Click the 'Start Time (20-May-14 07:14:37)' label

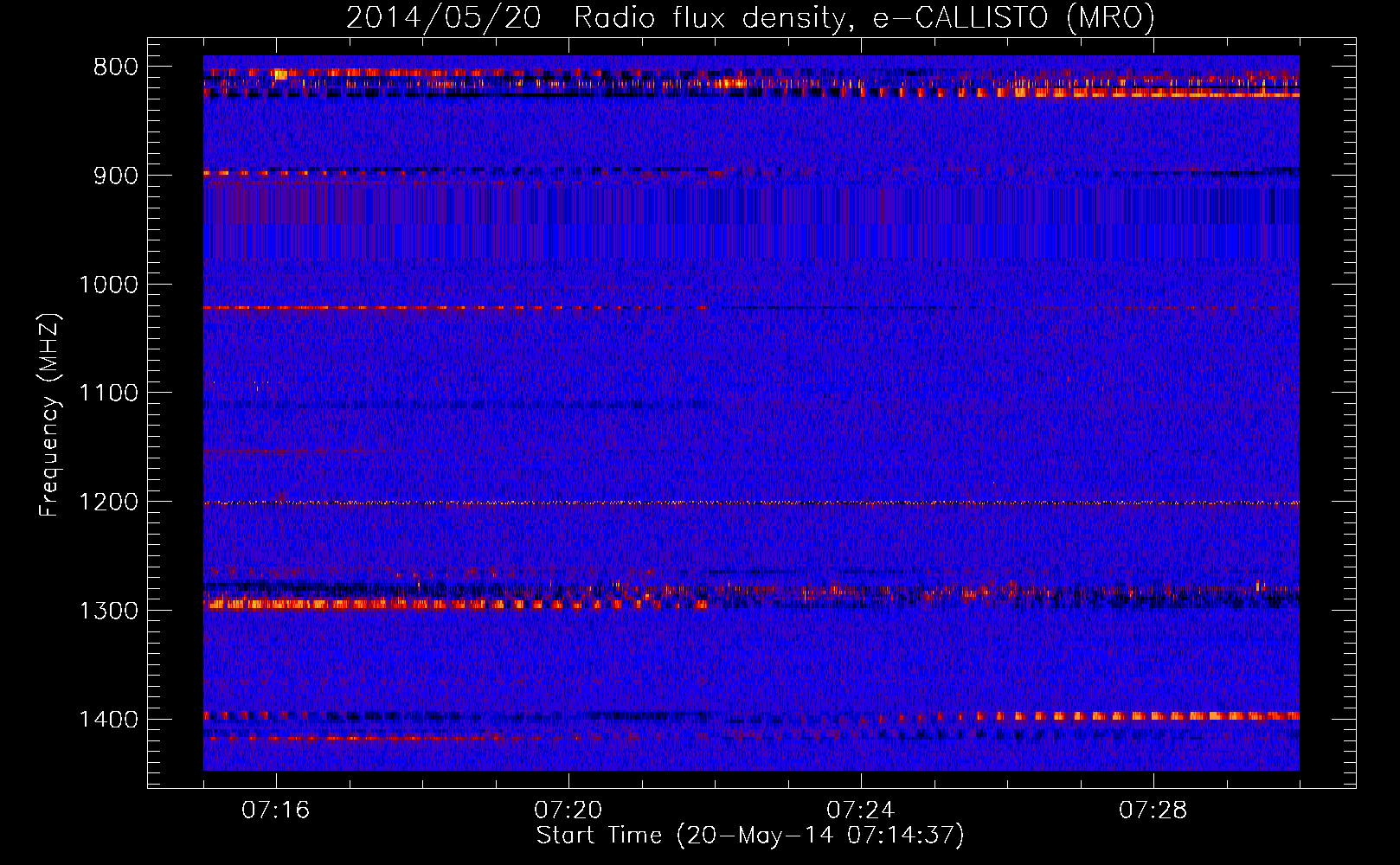point(750,836)
